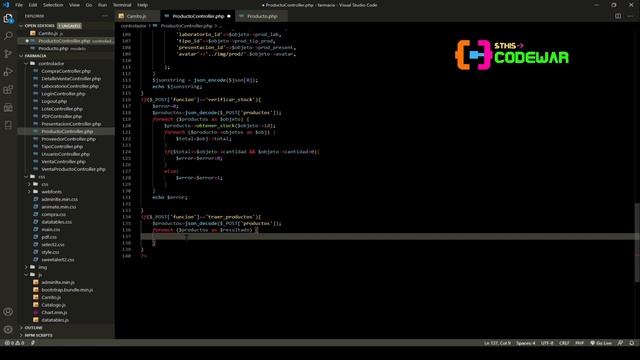Image resolution: width=640 pixels, height=360 pixels.
Task: Switch to the Carrito.js editor tab
Action: tap(138, 16)
